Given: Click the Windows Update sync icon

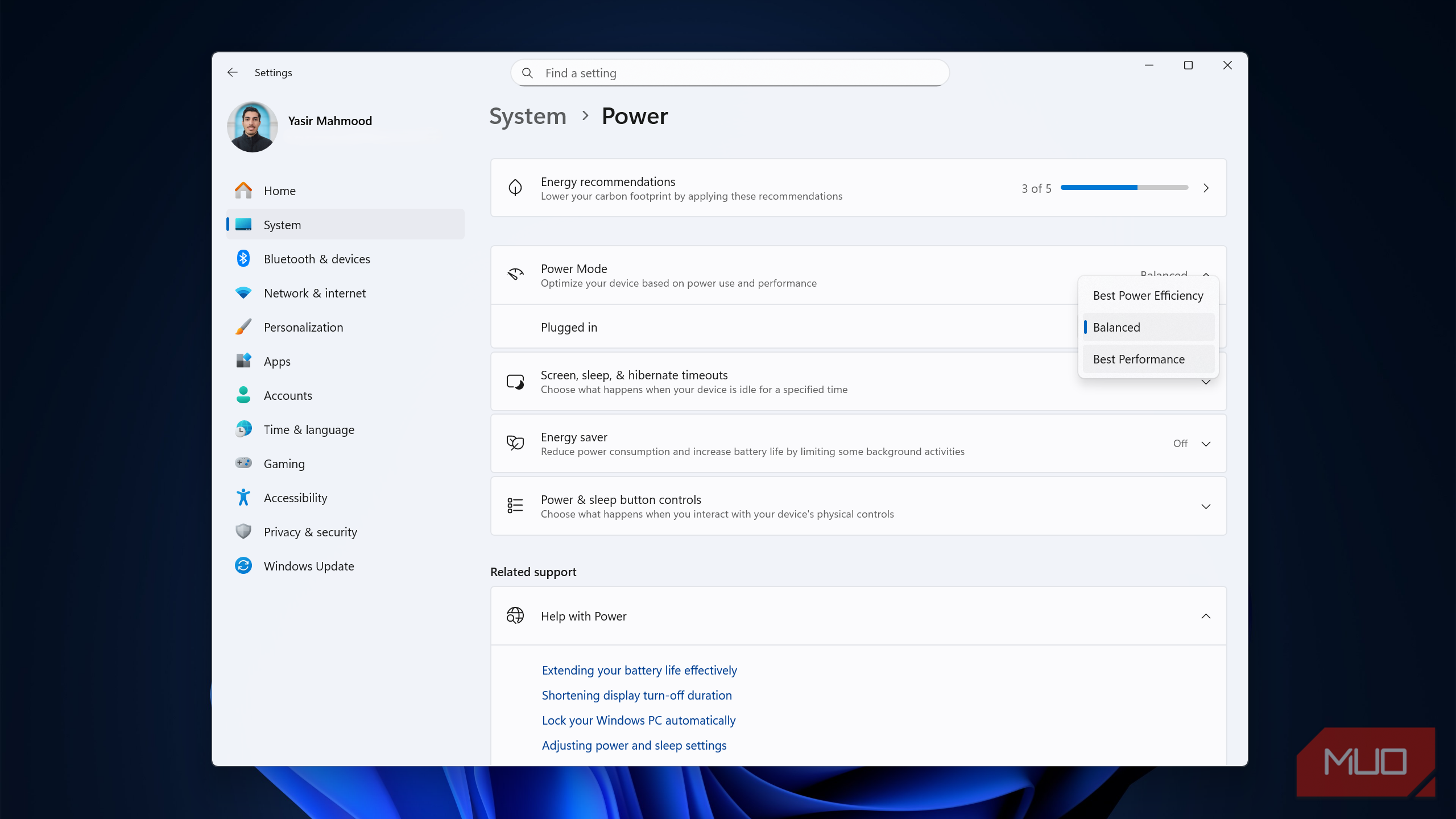Looking at the screenshot, I should pos(243,565).
